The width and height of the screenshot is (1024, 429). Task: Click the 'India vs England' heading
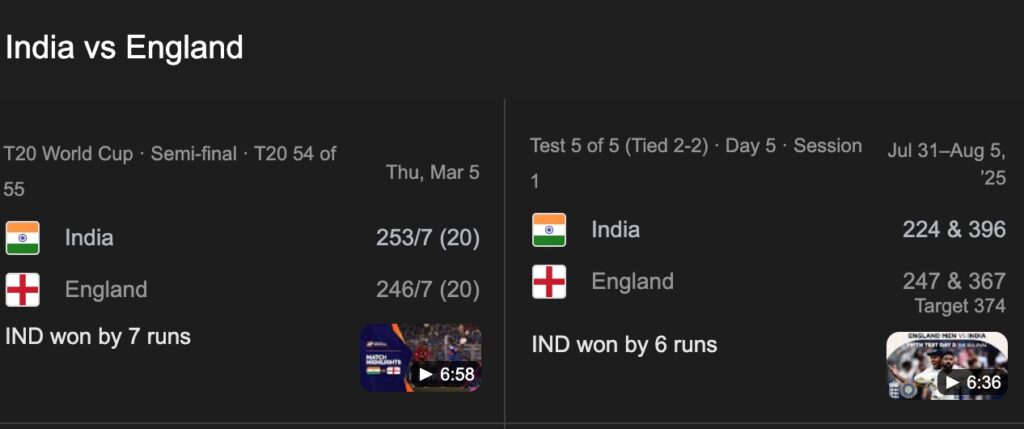(x=124, y=47)
